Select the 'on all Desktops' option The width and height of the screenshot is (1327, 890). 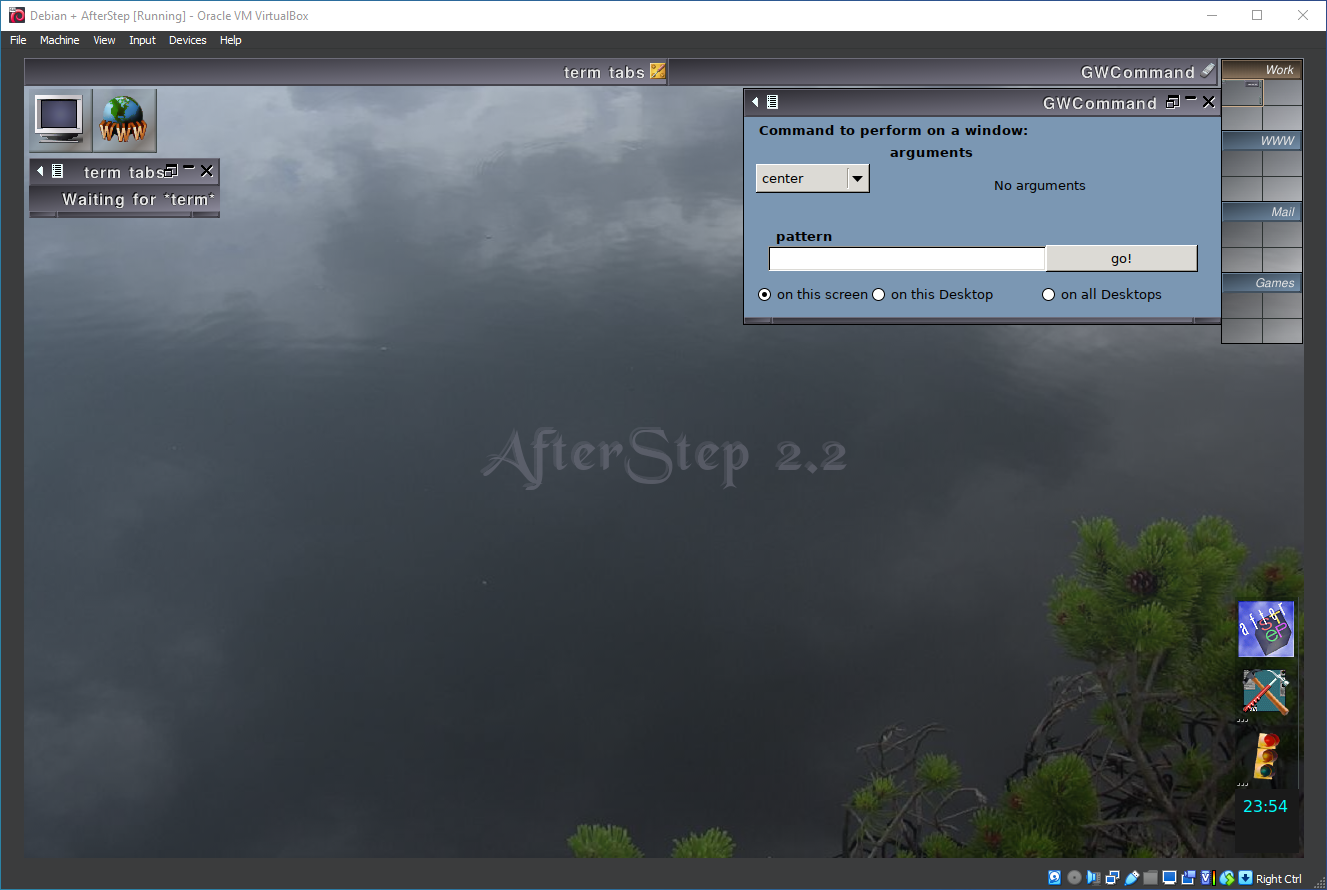[1048, 294]
